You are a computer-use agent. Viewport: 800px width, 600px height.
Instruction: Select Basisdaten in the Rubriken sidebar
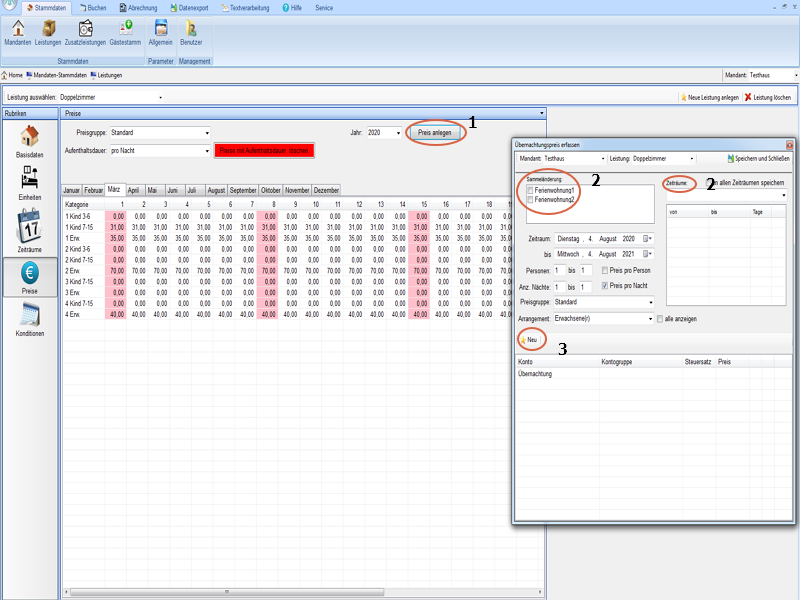30,141
